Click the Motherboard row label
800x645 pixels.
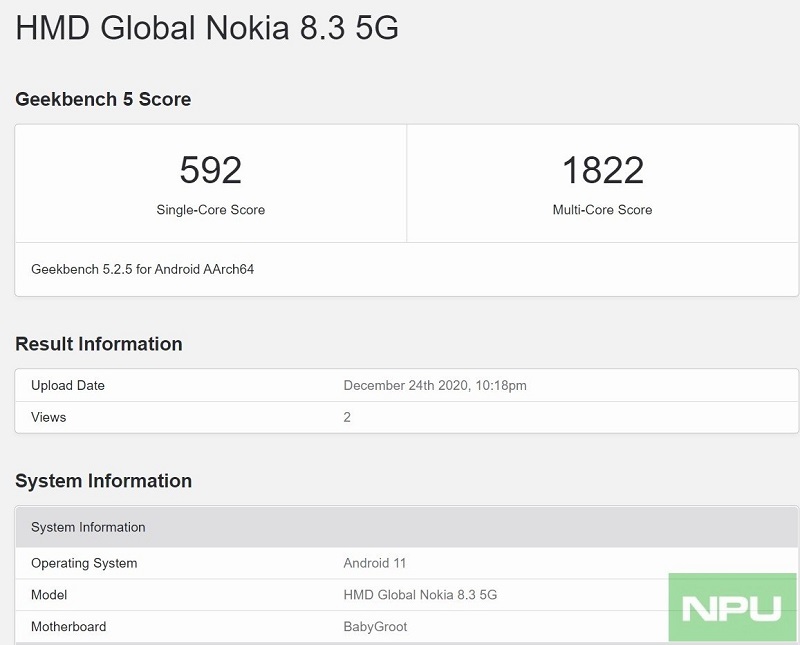coord(68,627)
